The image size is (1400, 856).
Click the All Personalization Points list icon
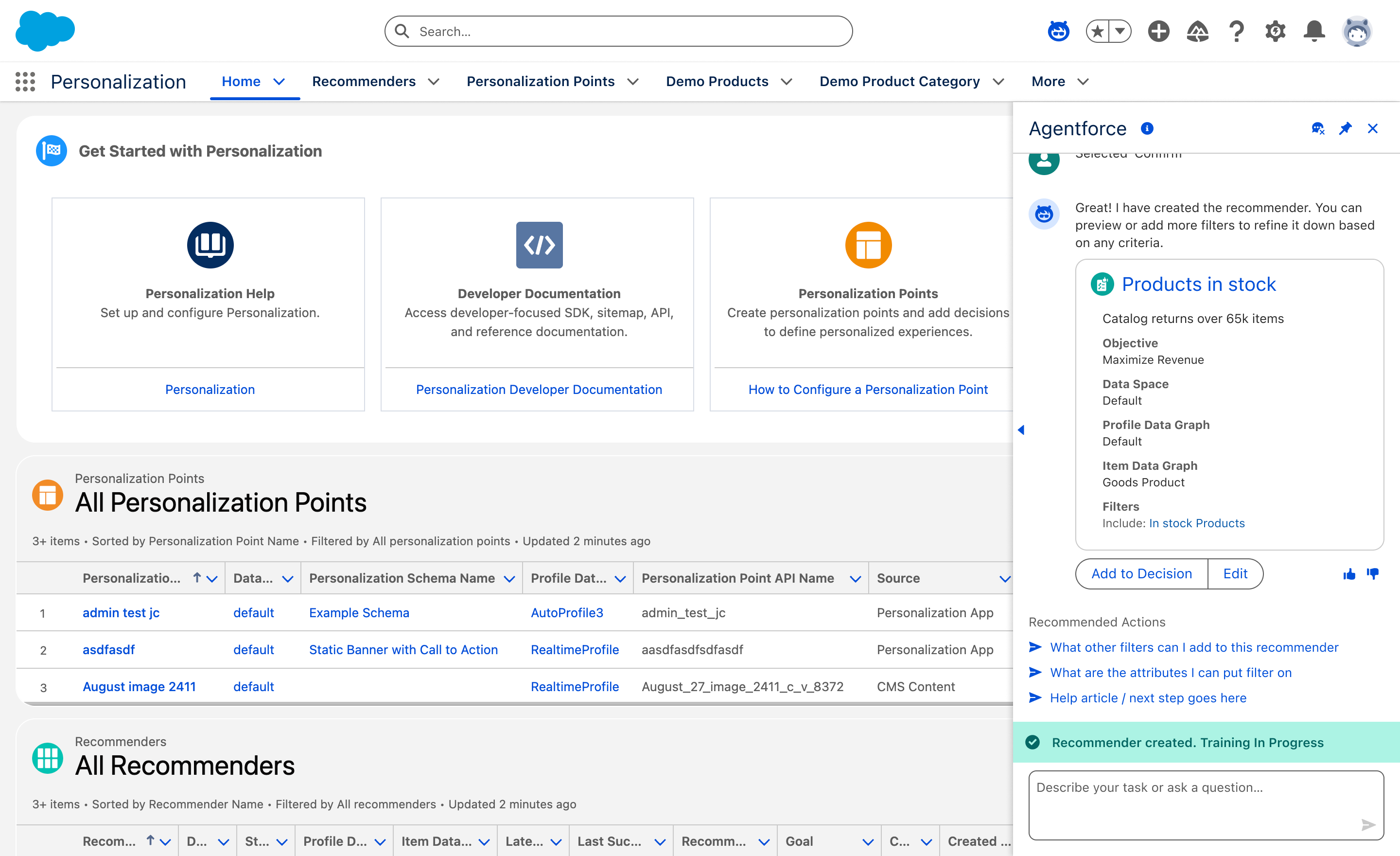[48, 495]
